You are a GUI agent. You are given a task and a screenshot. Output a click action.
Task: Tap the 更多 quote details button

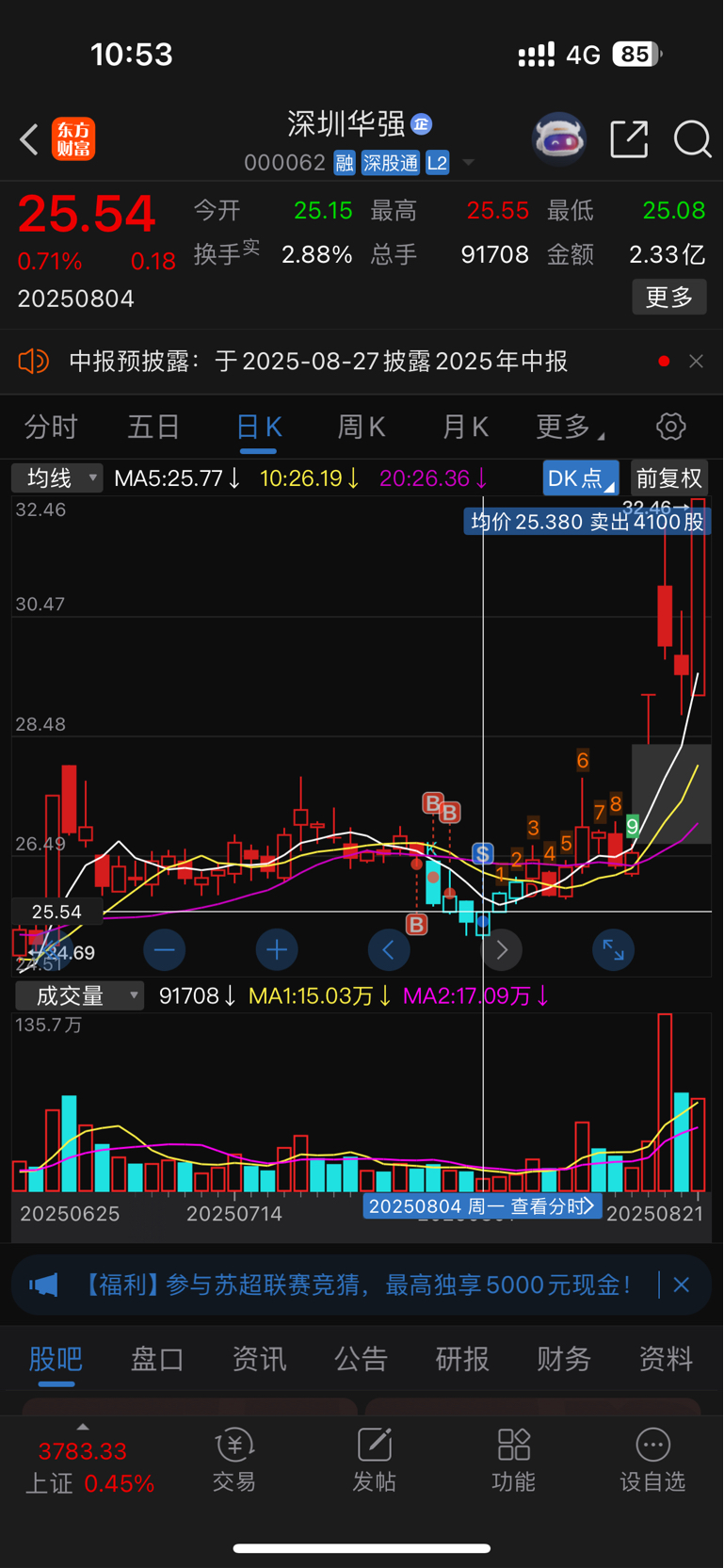[x=668, y=298]
